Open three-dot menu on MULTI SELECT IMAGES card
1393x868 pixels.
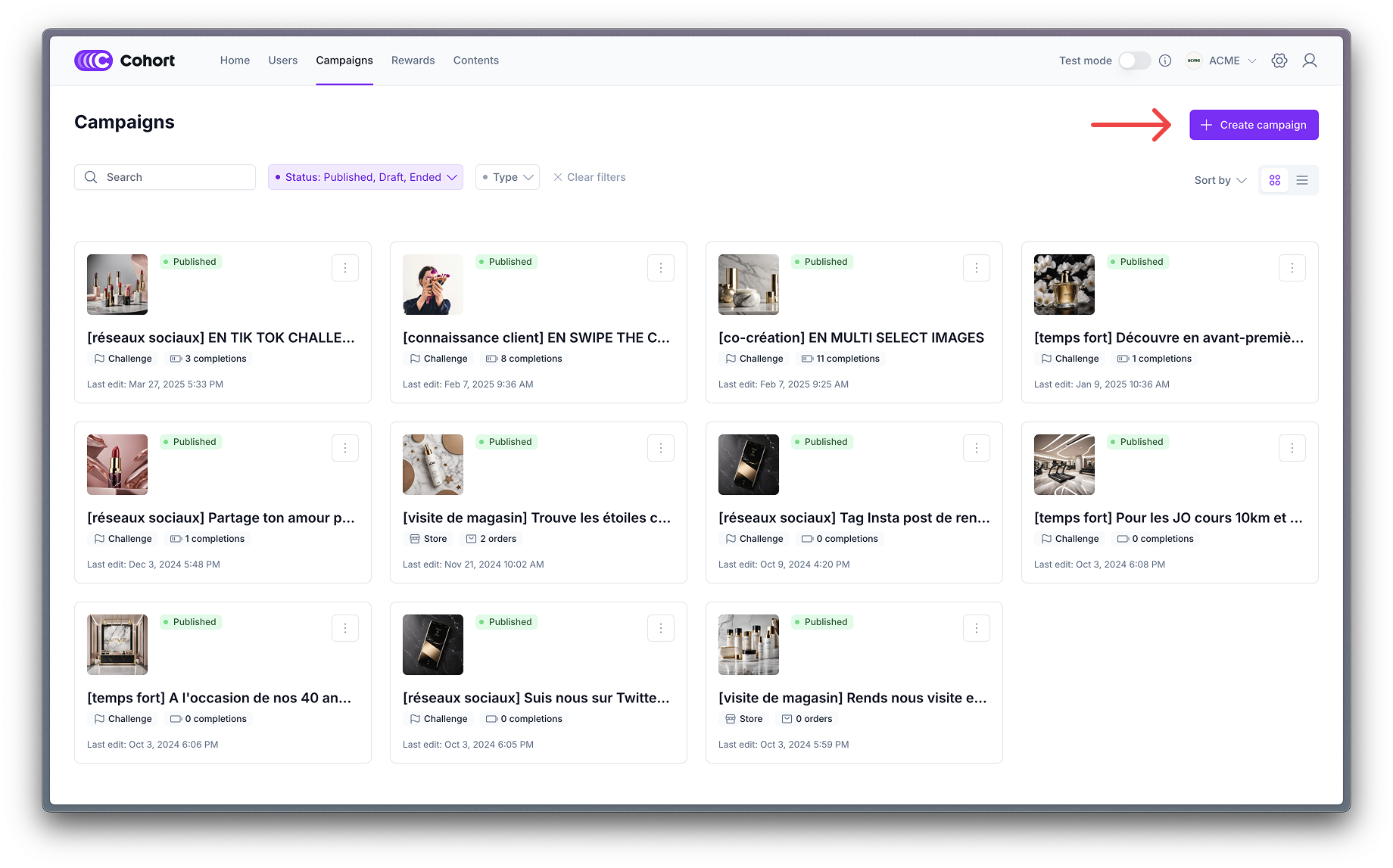coord(977,268)
